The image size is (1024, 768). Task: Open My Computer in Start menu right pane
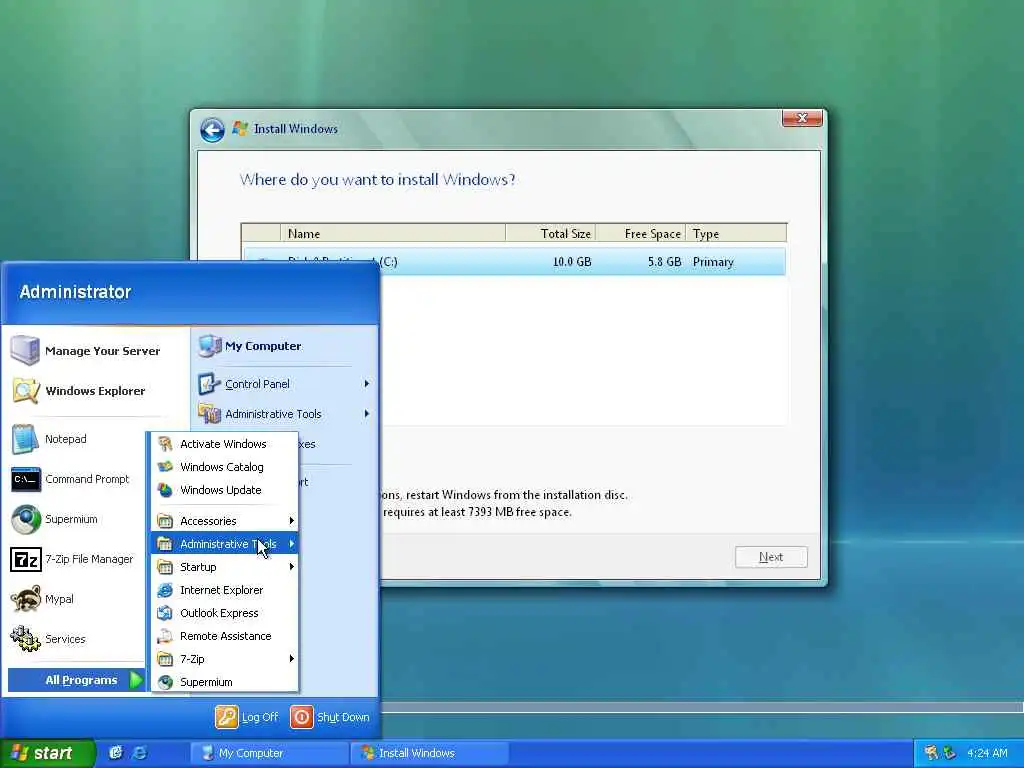pos(263,346)
